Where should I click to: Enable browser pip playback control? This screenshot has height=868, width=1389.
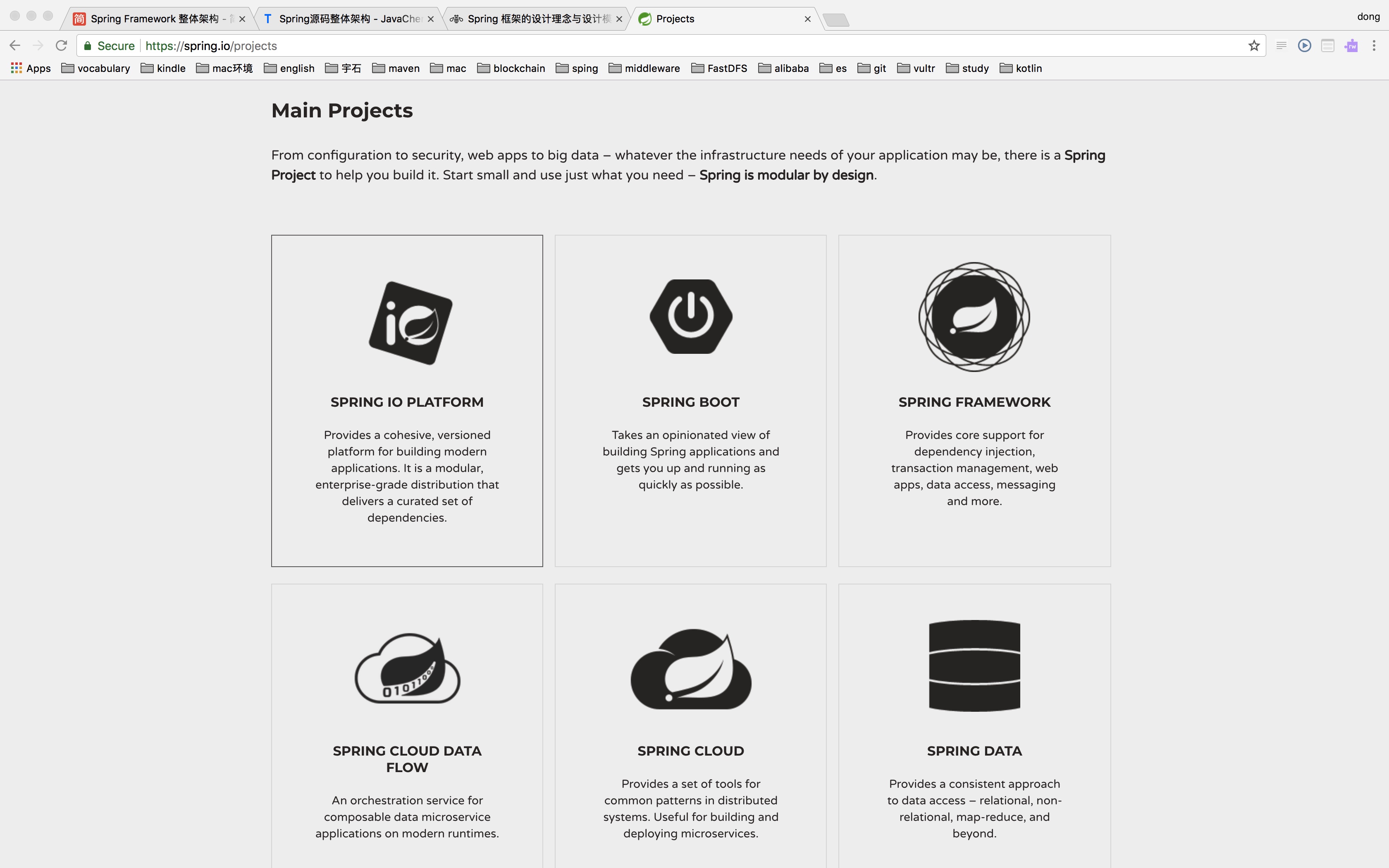pos(1305,45)
